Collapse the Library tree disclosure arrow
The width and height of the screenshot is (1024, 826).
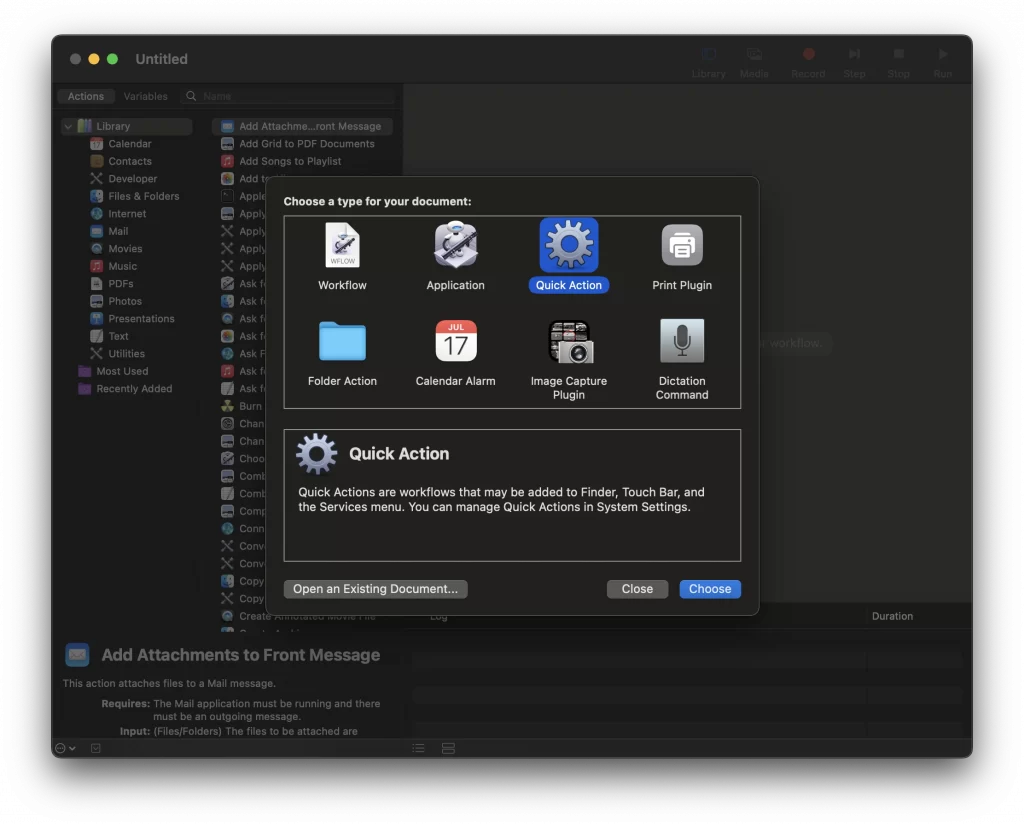point(68,127)
